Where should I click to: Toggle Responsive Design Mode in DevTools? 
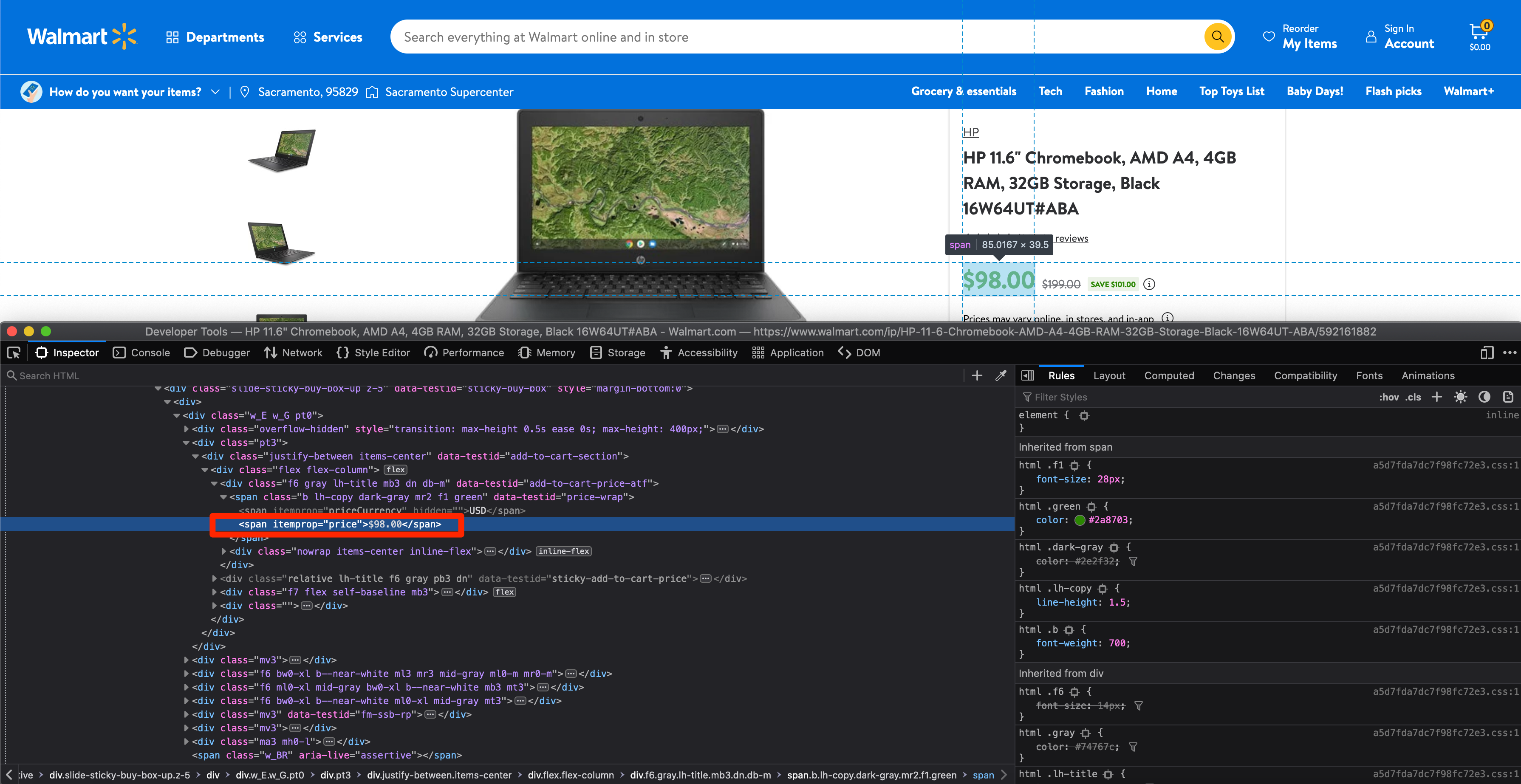(1486, 353)
